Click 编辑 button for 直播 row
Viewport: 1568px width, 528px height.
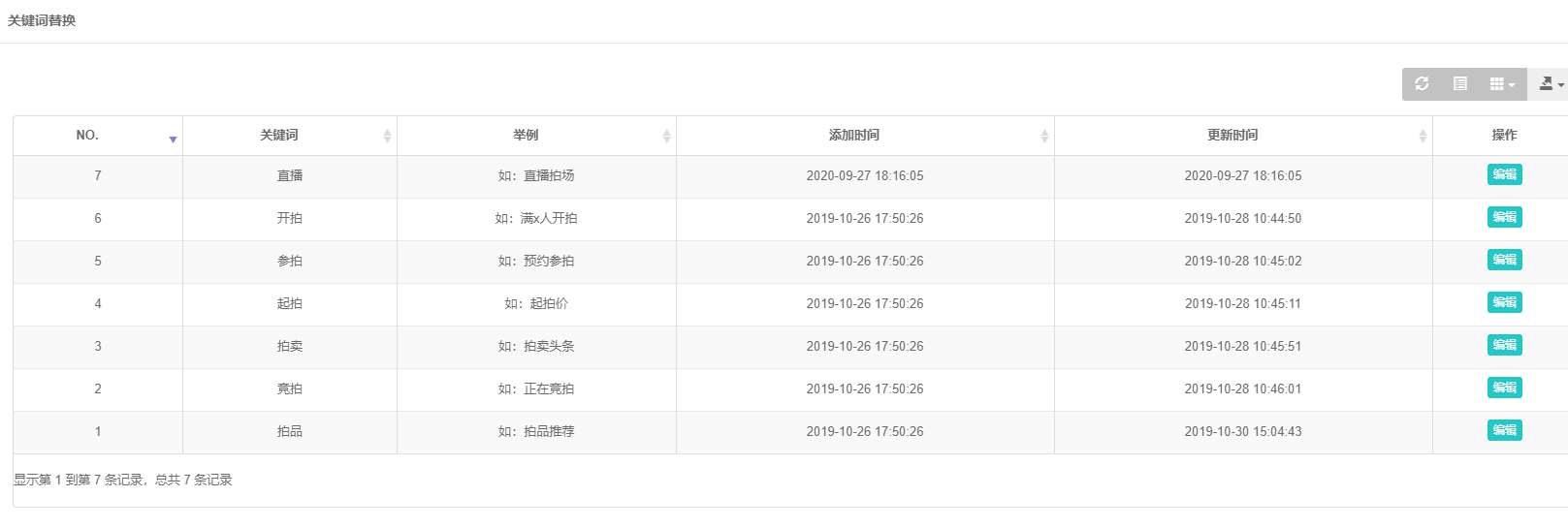(1504, 174)
